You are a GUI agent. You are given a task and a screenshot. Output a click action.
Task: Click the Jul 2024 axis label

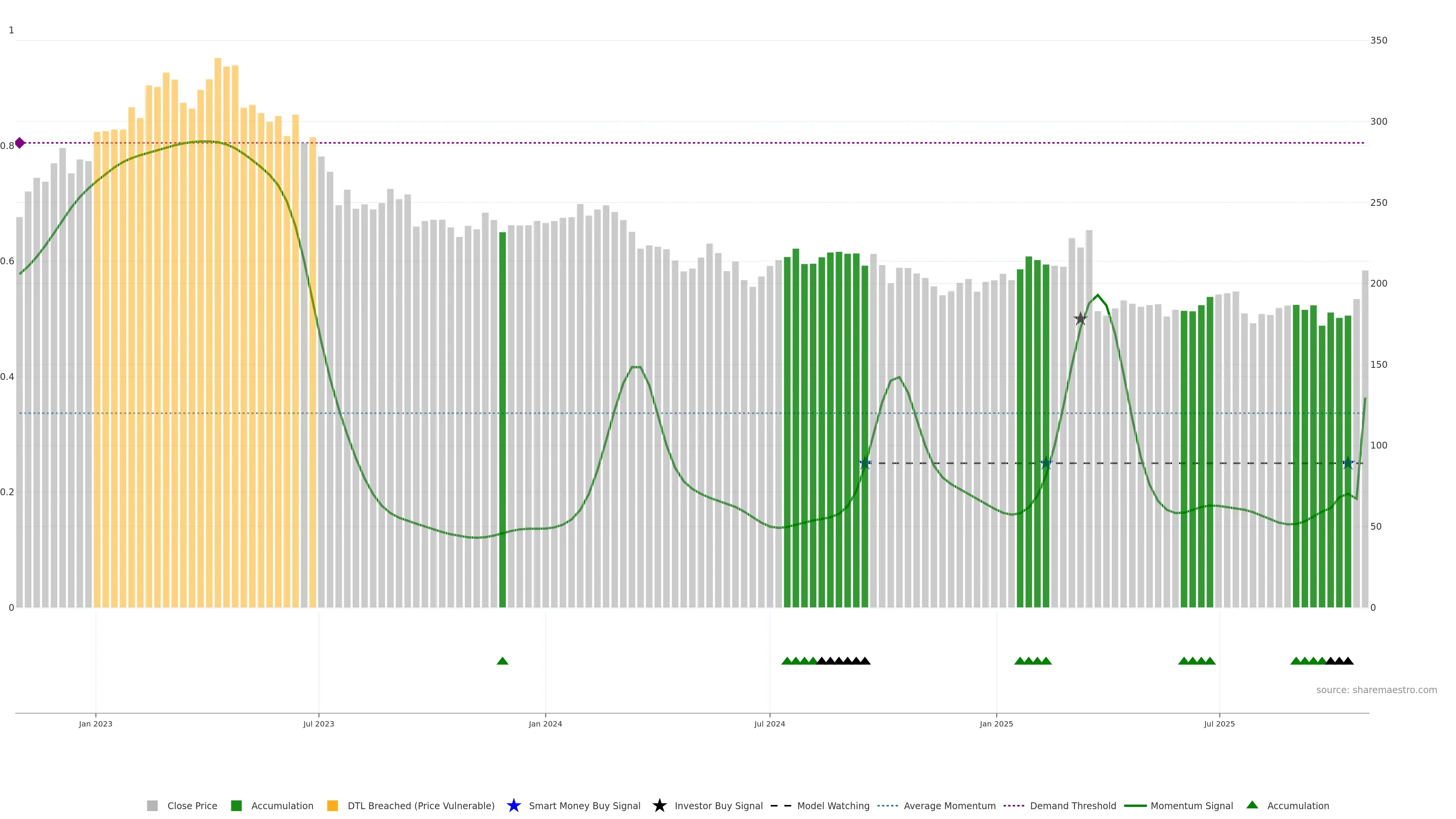point(769,723)
